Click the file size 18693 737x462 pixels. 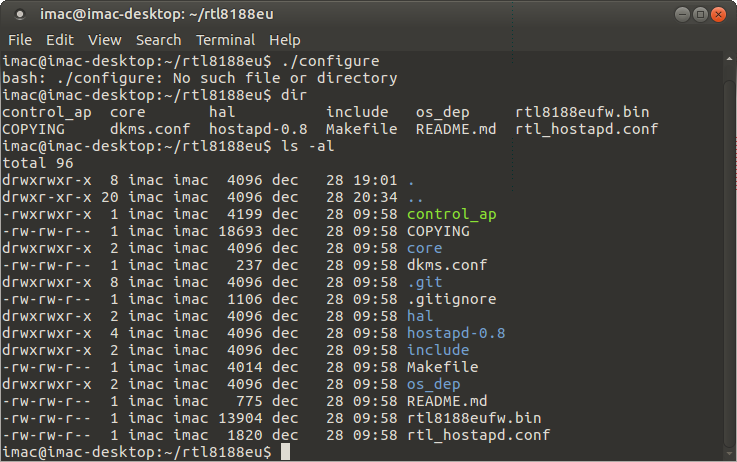(241, 231)
